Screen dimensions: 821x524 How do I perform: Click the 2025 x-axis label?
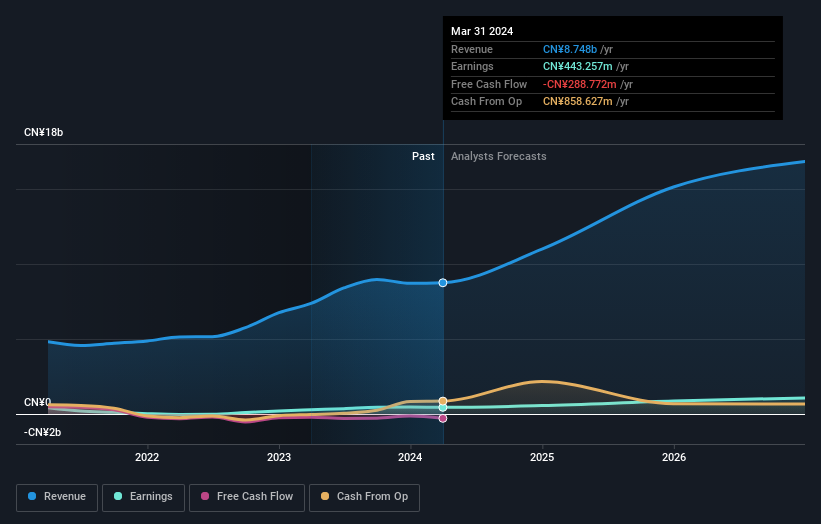(542, 457)
